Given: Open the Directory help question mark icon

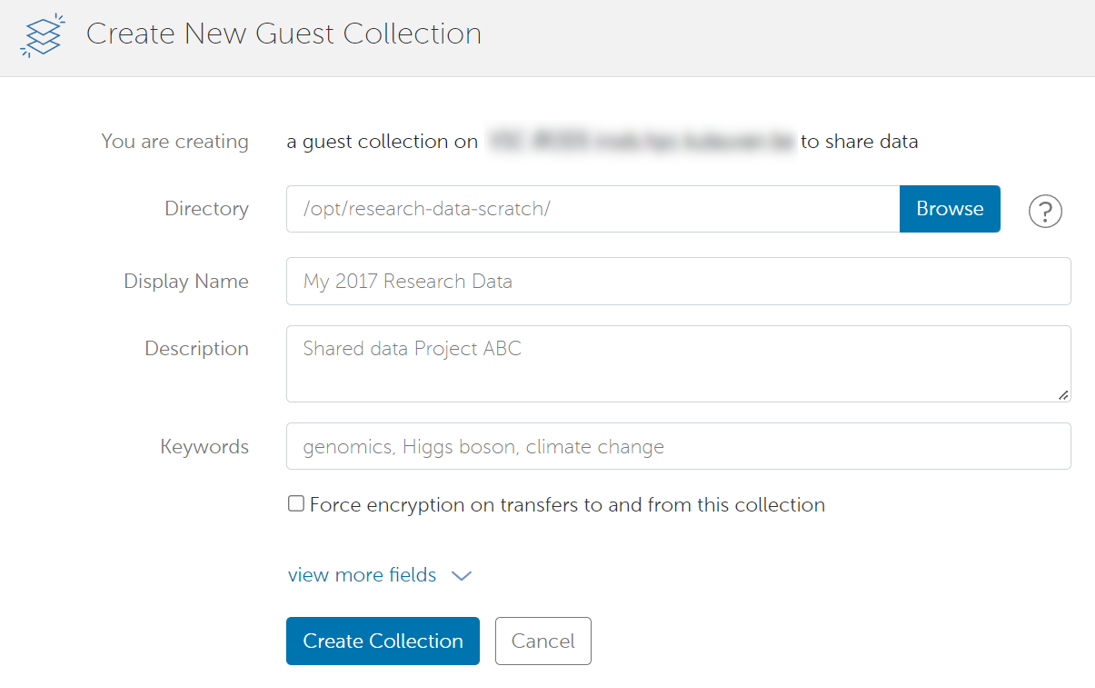Looking at the screenshot, I should click(1045, 210).
